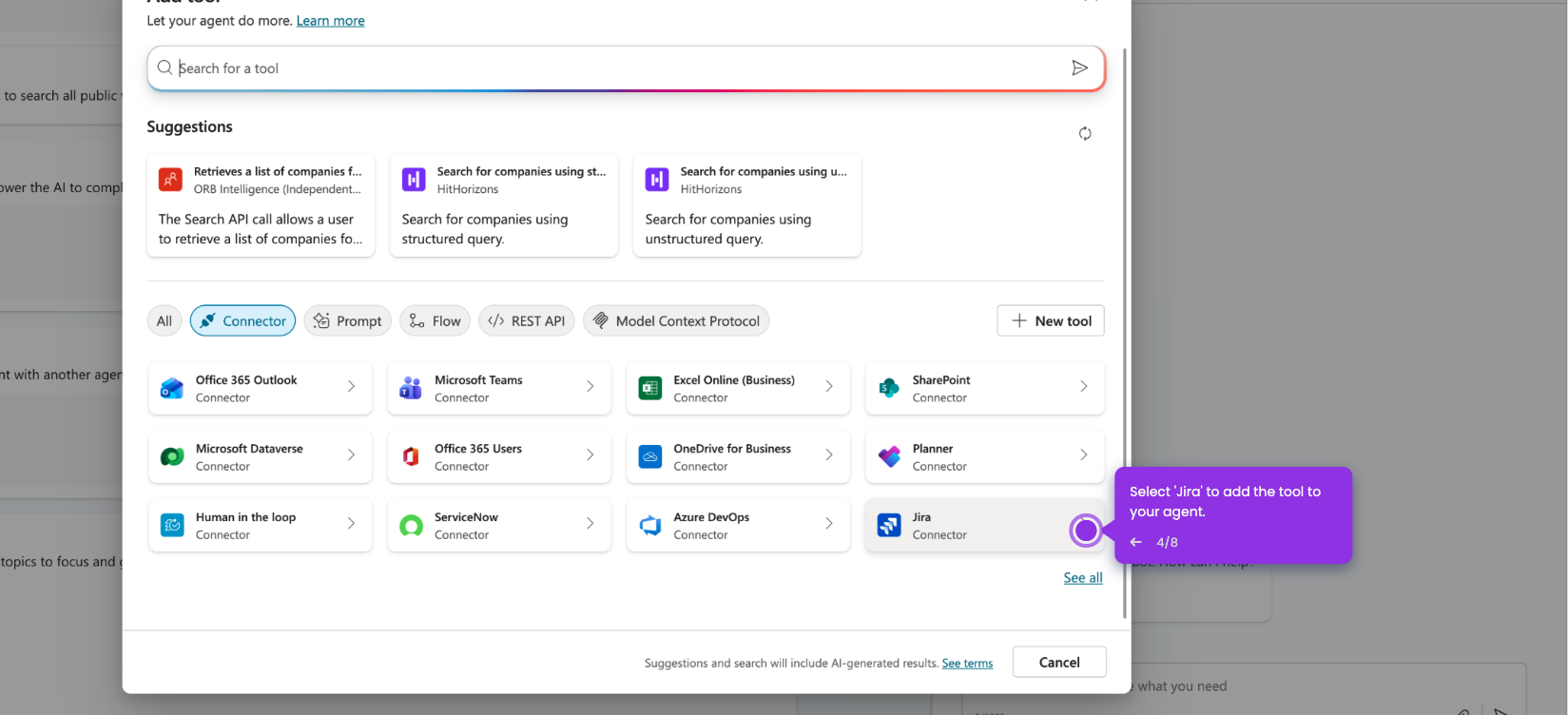Select the Prompt filter tab

click(x=347, y=320)
